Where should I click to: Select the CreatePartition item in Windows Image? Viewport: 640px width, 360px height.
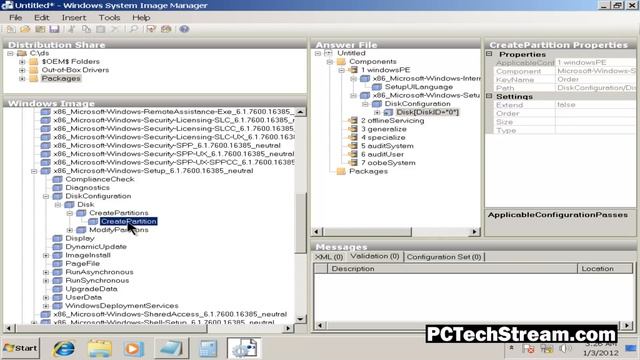click(x=129, y=222)
